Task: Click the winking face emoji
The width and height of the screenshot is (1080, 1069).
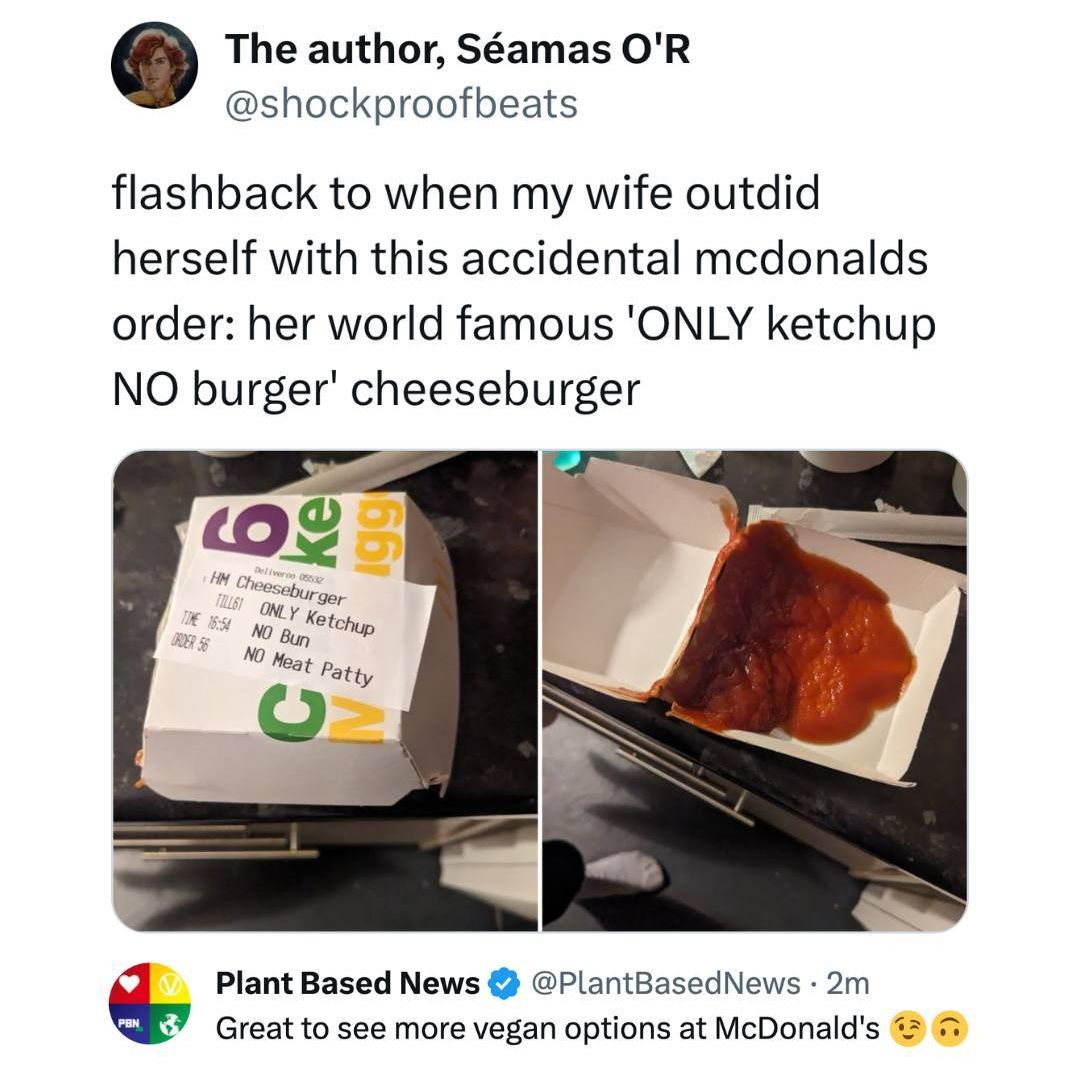Action: tap(908, 1028)
